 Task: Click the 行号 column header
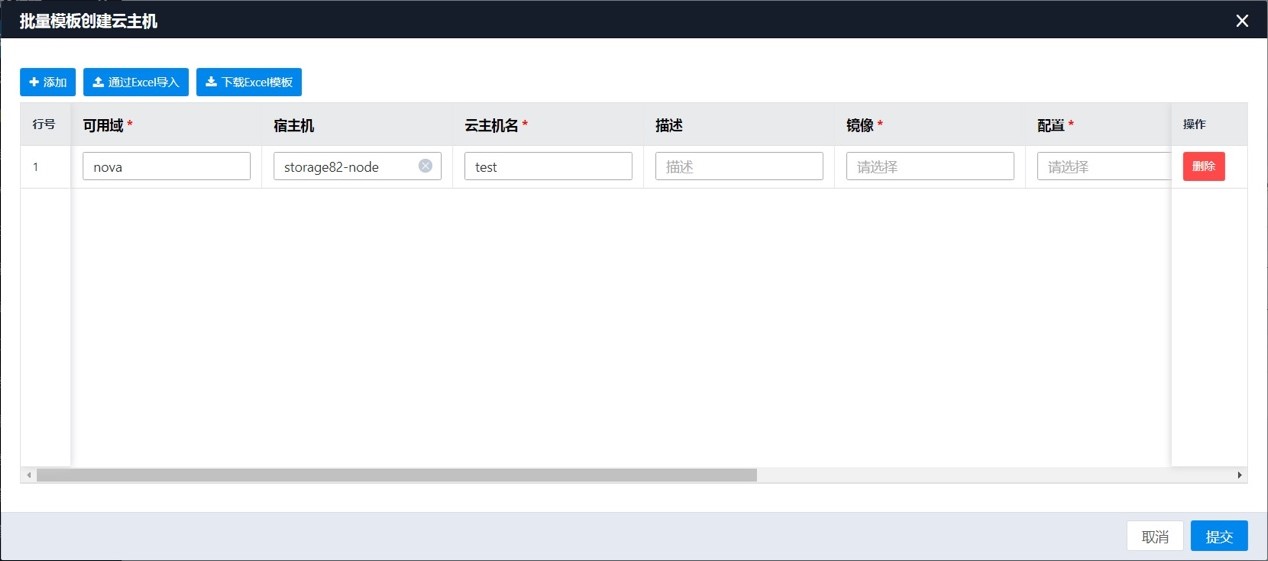pyautogui.click(x=45, y=124)
